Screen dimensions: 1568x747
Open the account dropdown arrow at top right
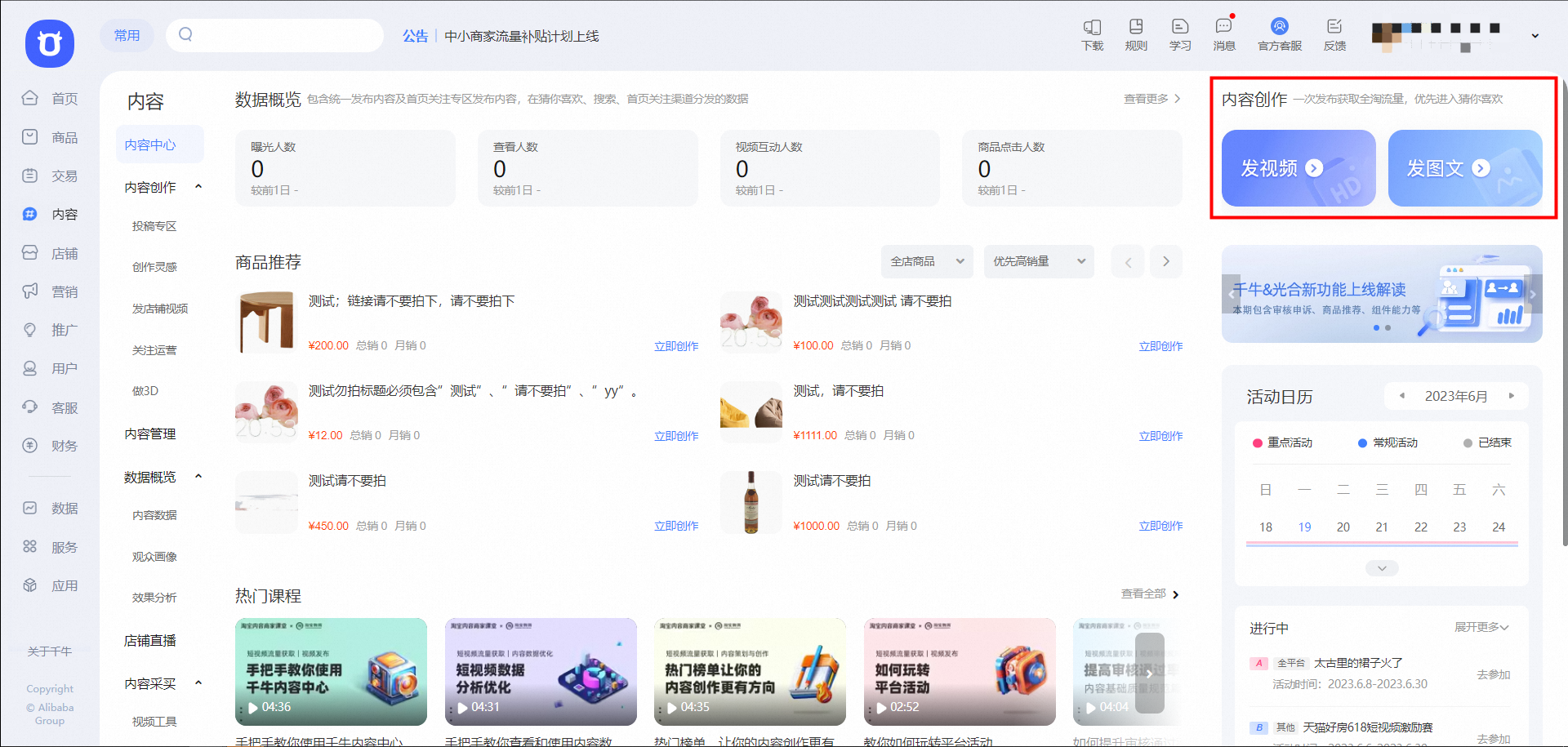tap(1535, 36)
